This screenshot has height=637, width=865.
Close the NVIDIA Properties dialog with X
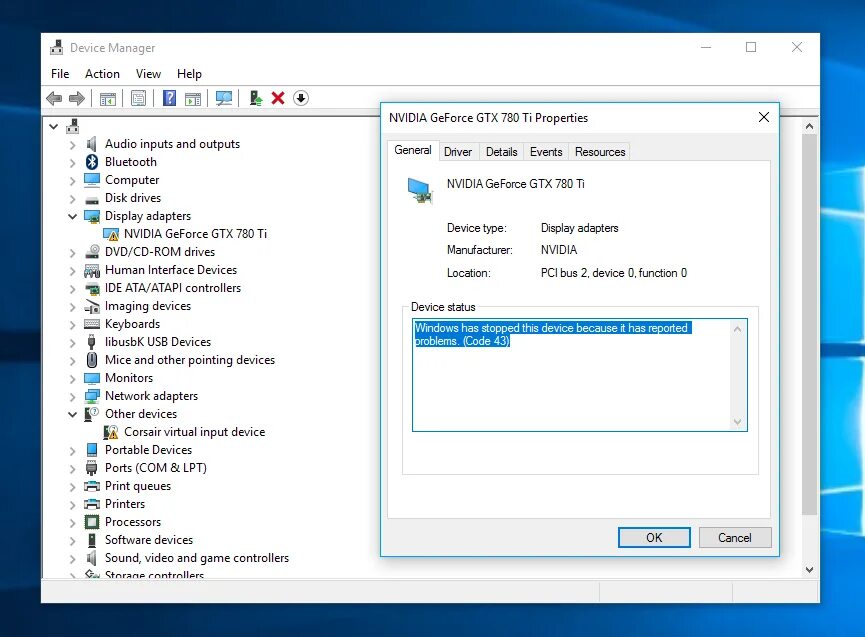pos(763,117)
